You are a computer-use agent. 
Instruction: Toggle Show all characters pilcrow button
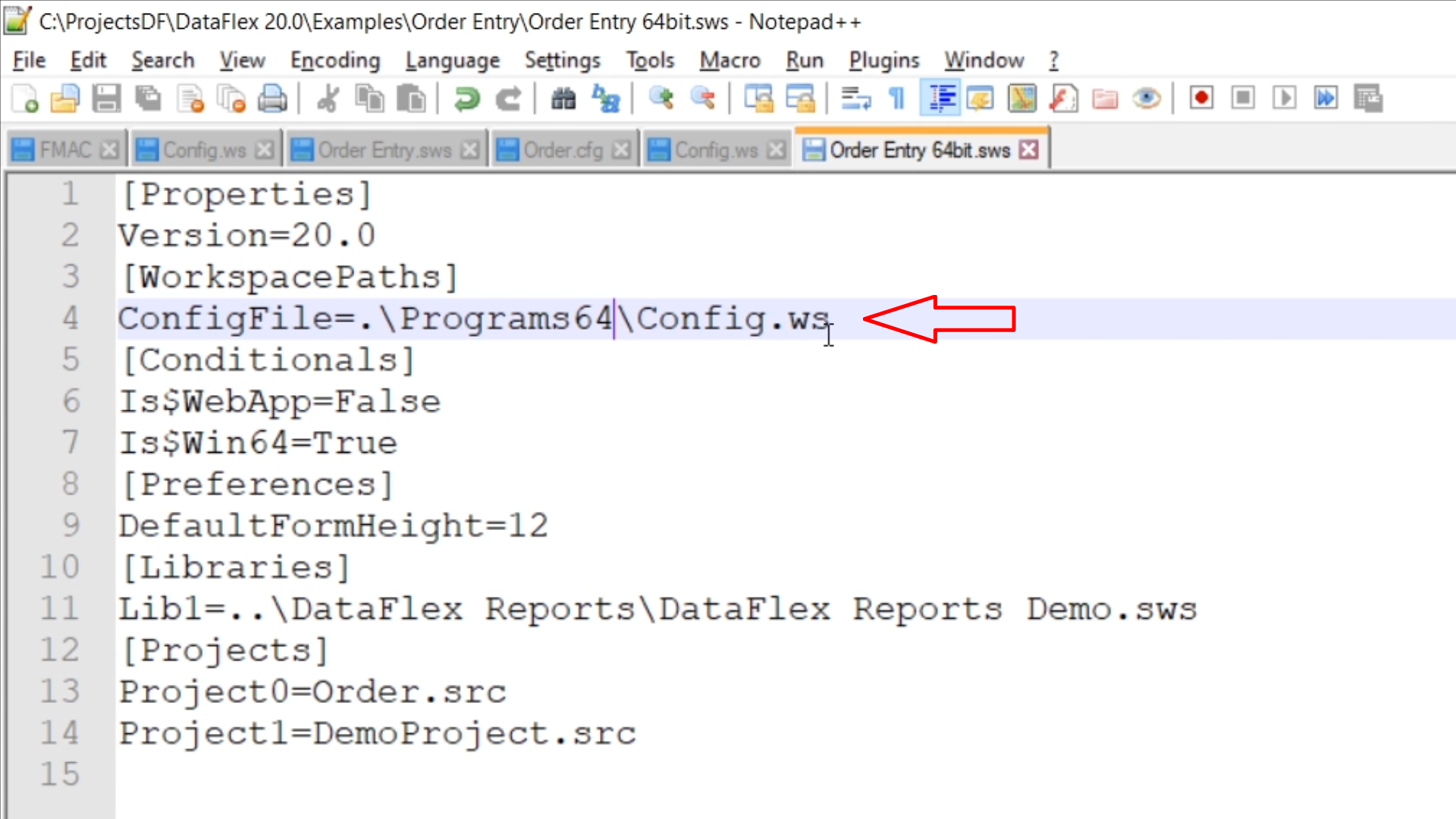[897, 99]
